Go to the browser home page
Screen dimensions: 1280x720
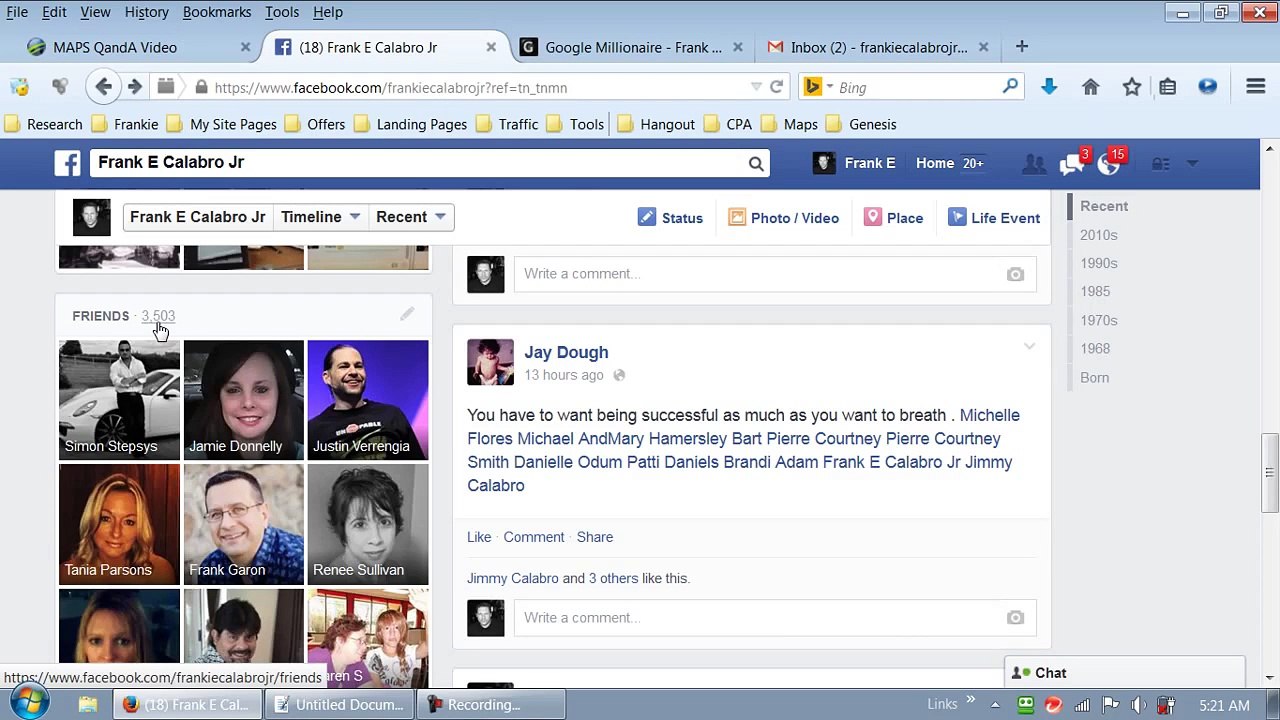[1091, 87]
